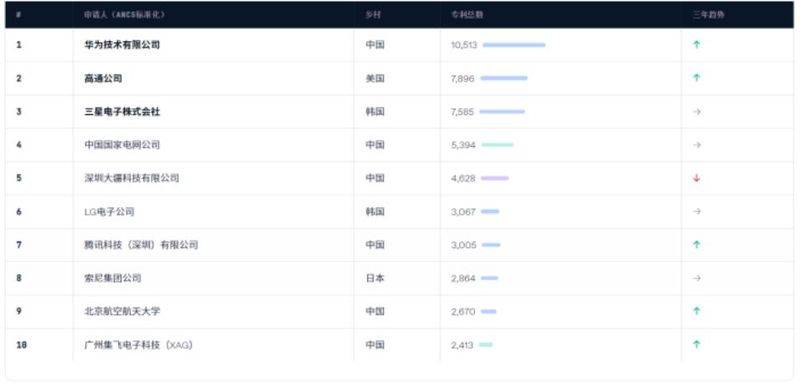
Task: Click the purple patent bar next to 4,628
Action: tap(495, 178)
